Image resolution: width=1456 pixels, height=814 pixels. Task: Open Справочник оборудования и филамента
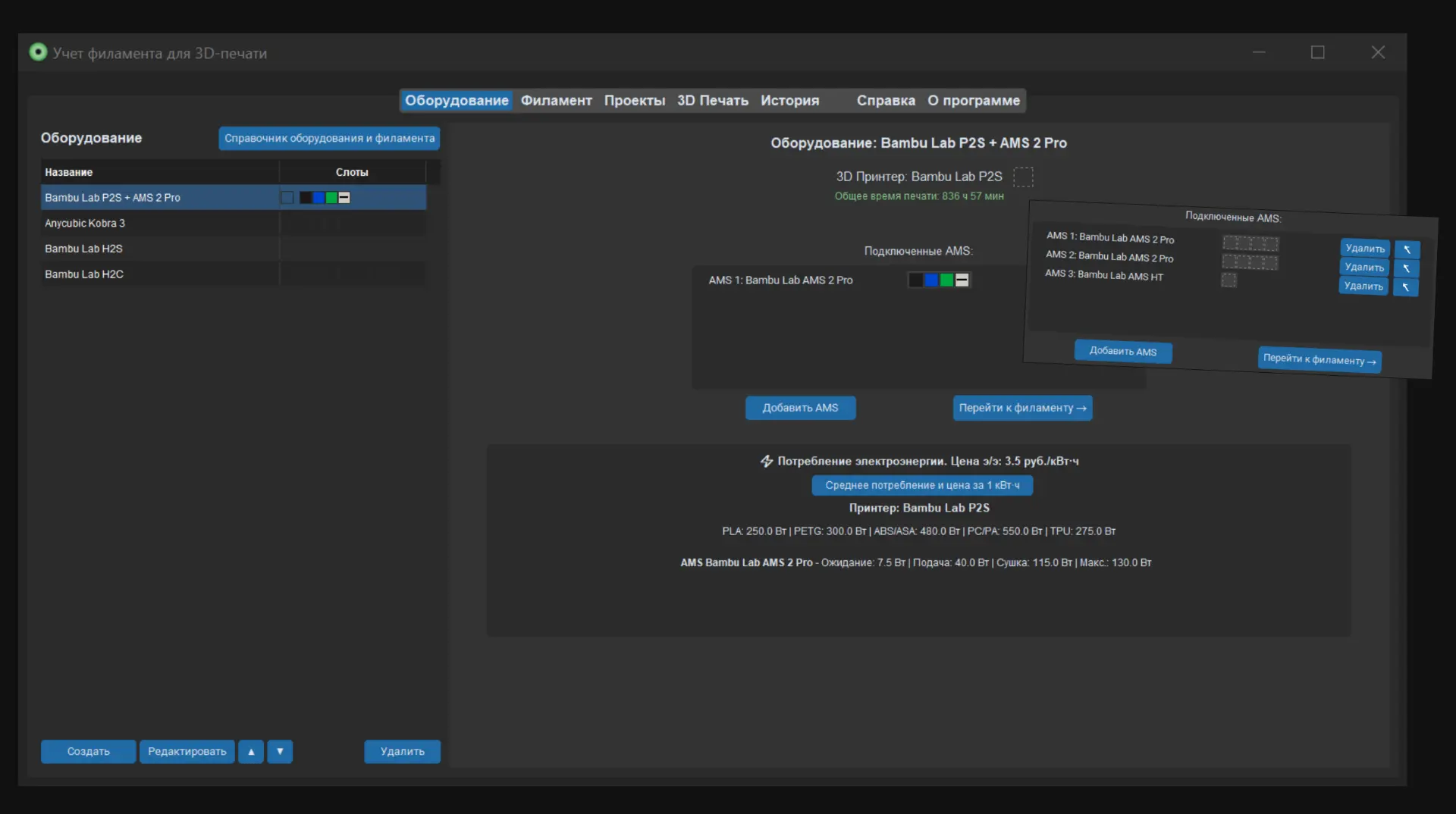click(329, 138)
